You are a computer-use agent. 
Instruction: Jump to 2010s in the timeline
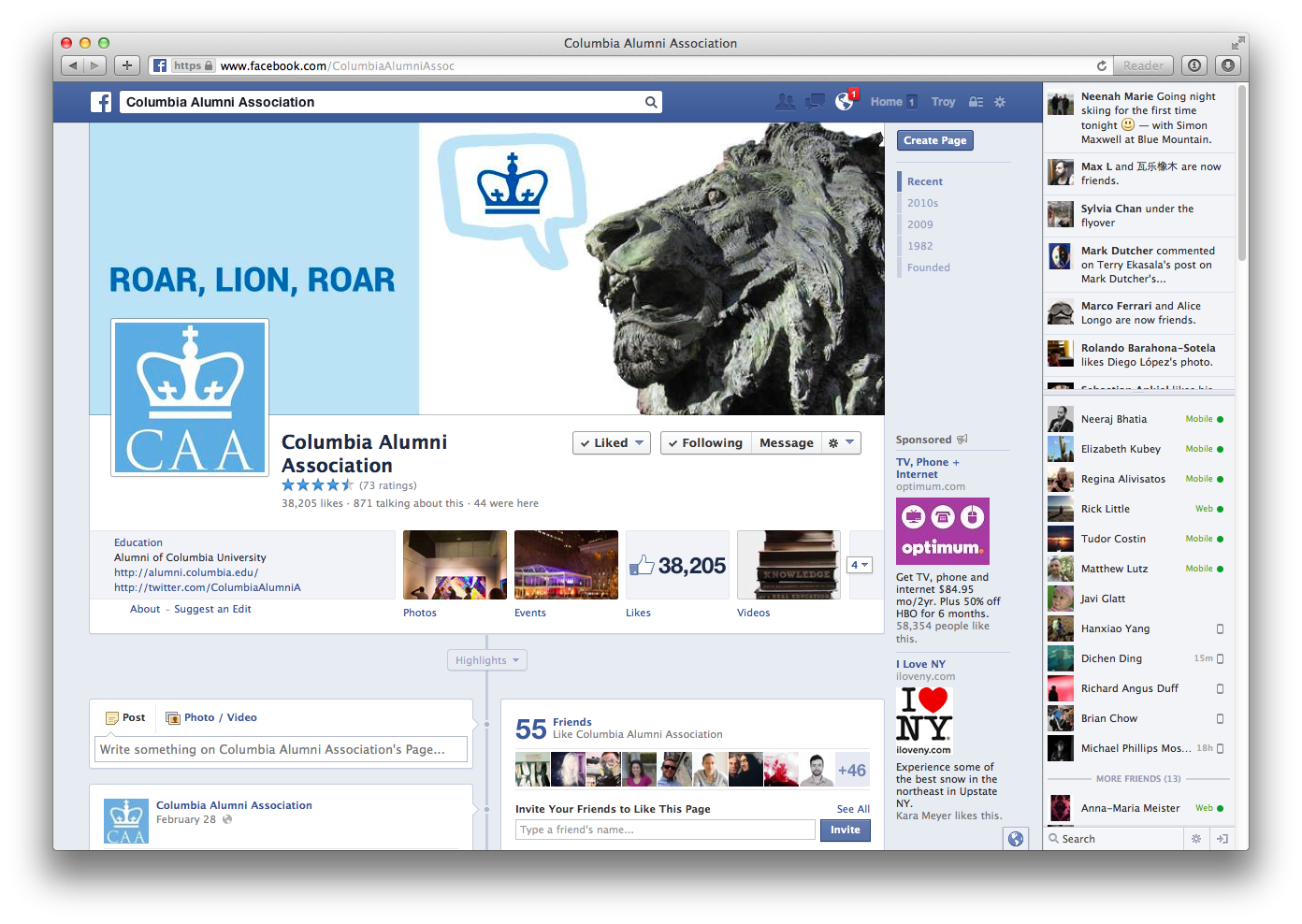(922, 203)
